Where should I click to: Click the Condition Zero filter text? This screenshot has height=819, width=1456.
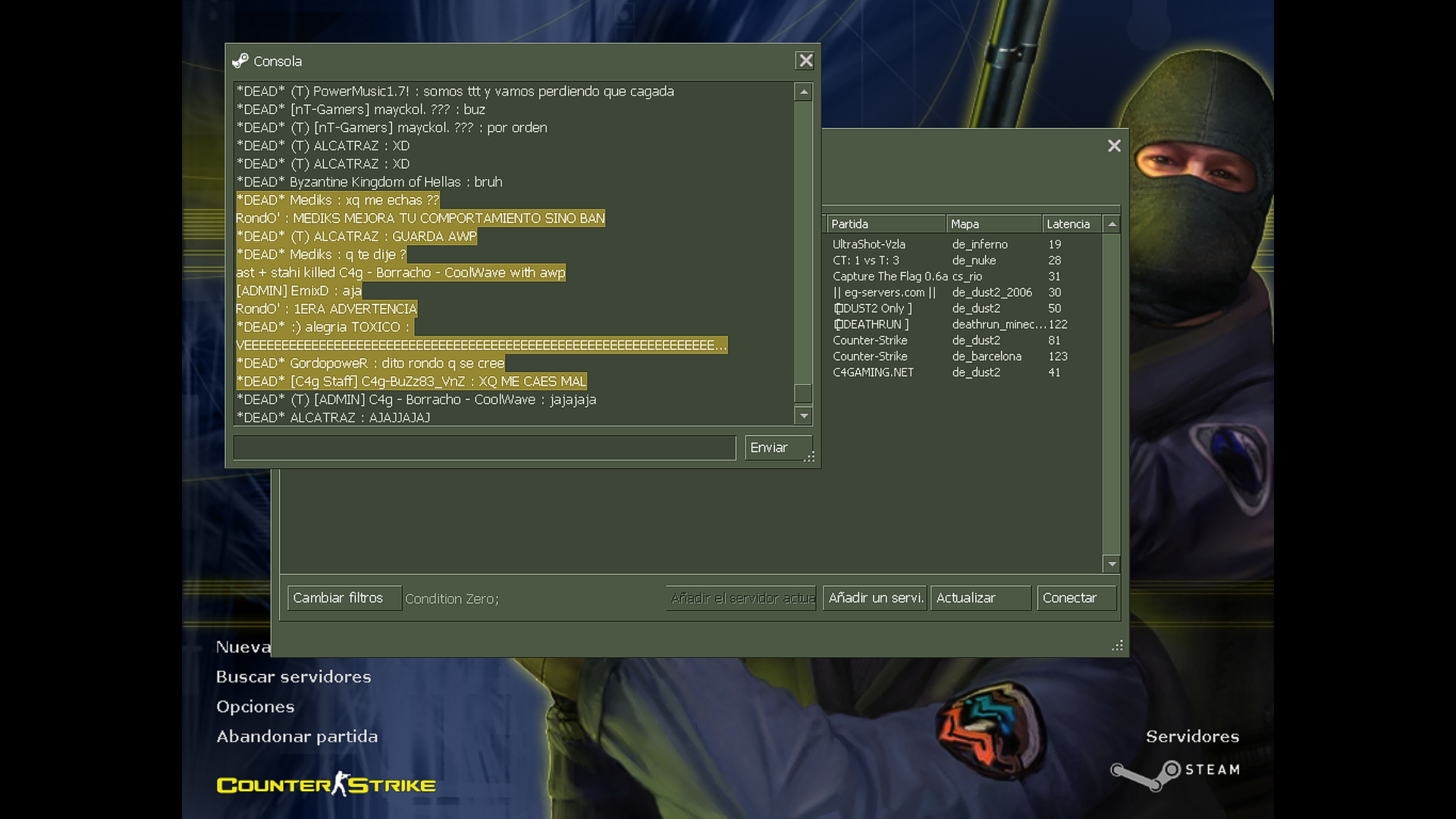coord(452,598)
